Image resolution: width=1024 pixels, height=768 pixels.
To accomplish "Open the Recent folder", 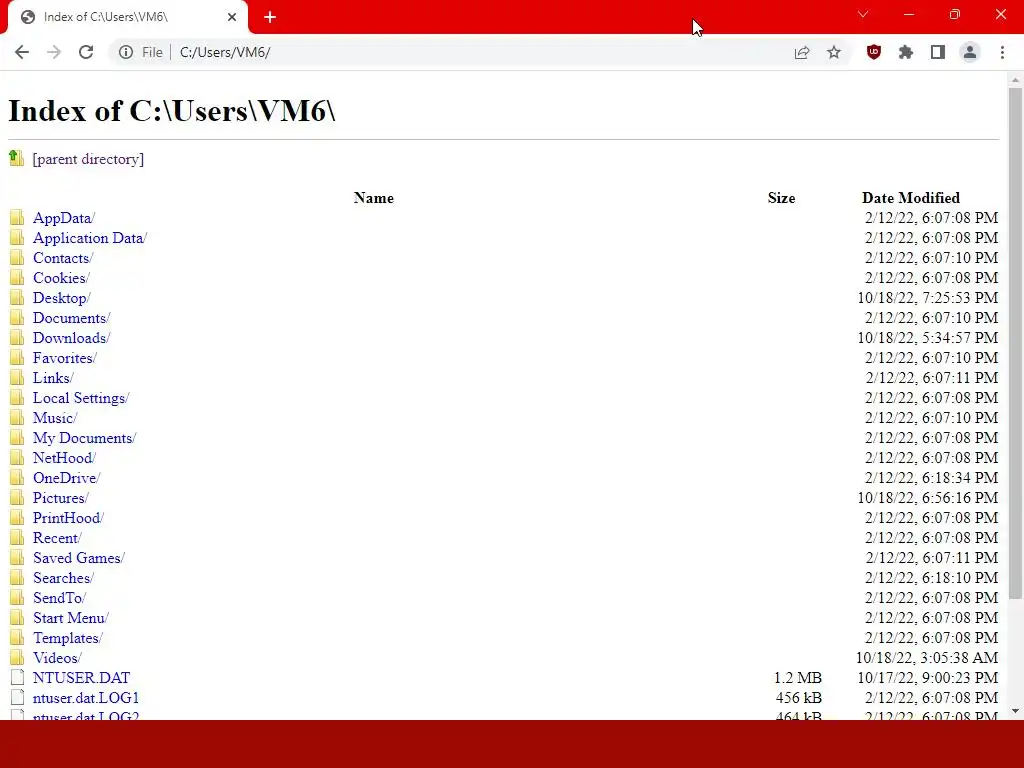I will (57, 538).
